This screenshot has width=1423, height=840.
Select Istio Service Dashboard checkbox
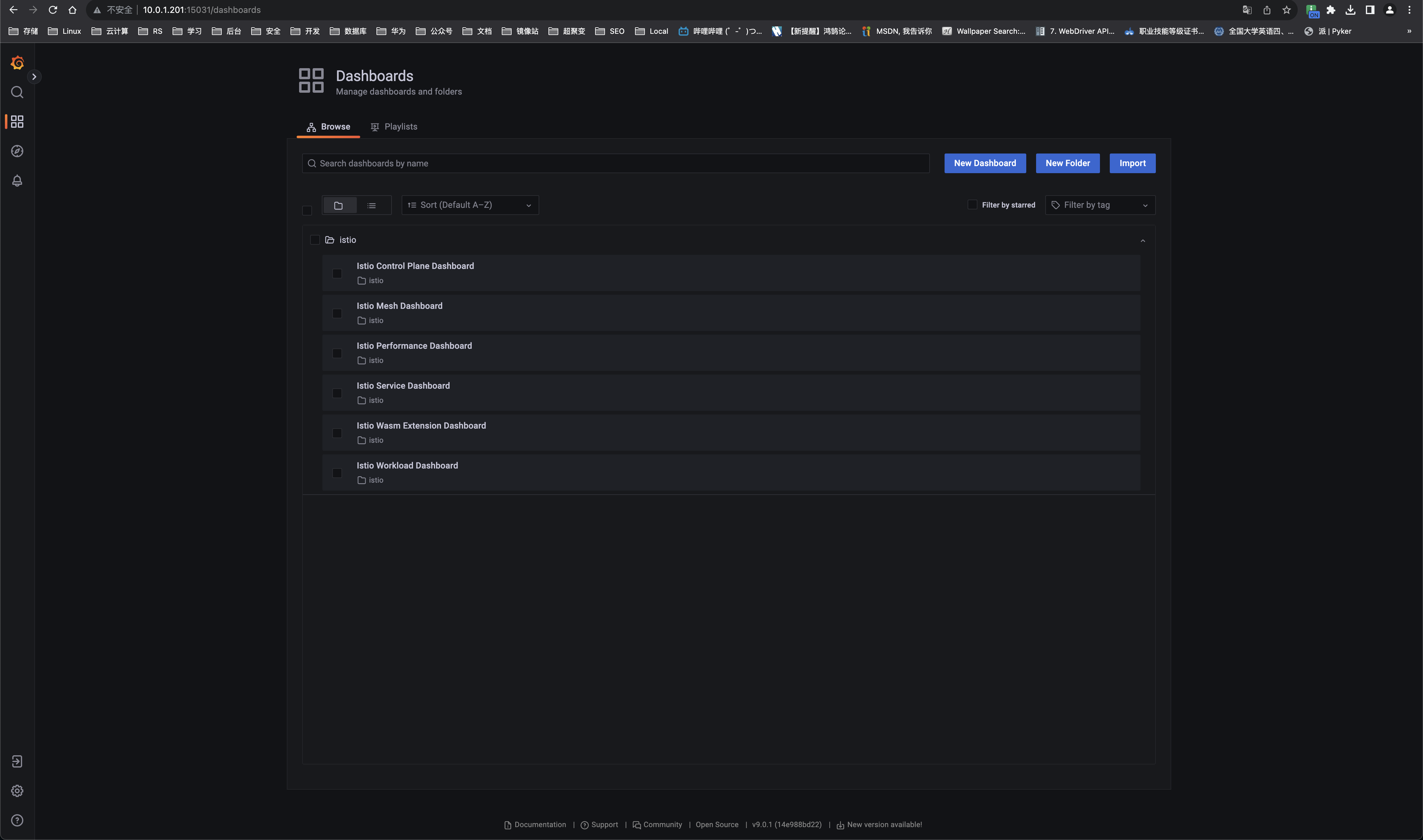[x=337, y=393]
